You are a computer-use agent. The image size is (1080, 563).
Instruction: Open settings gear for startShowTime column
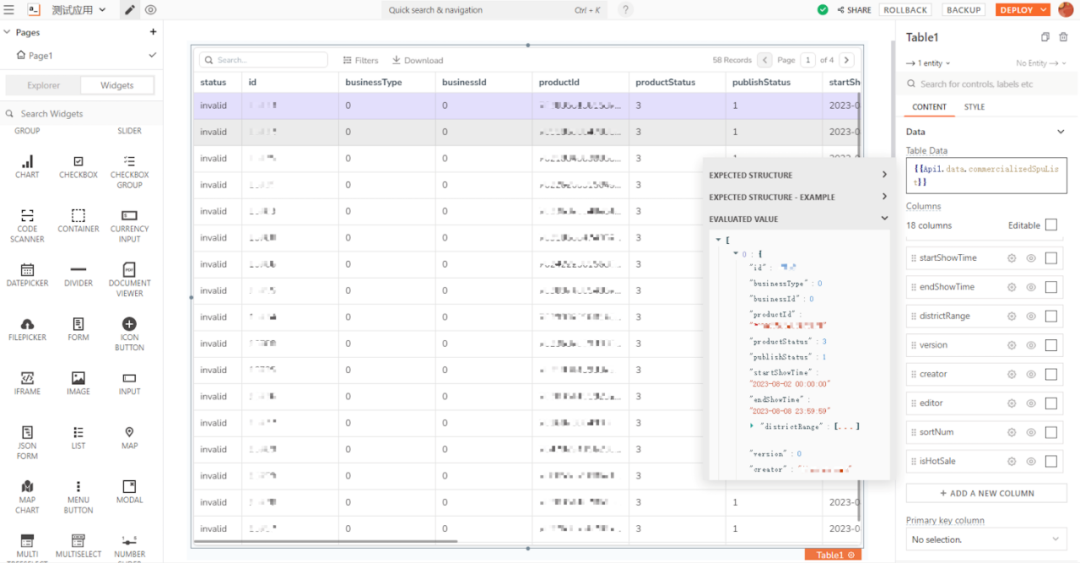click(x=1012, y=258)
